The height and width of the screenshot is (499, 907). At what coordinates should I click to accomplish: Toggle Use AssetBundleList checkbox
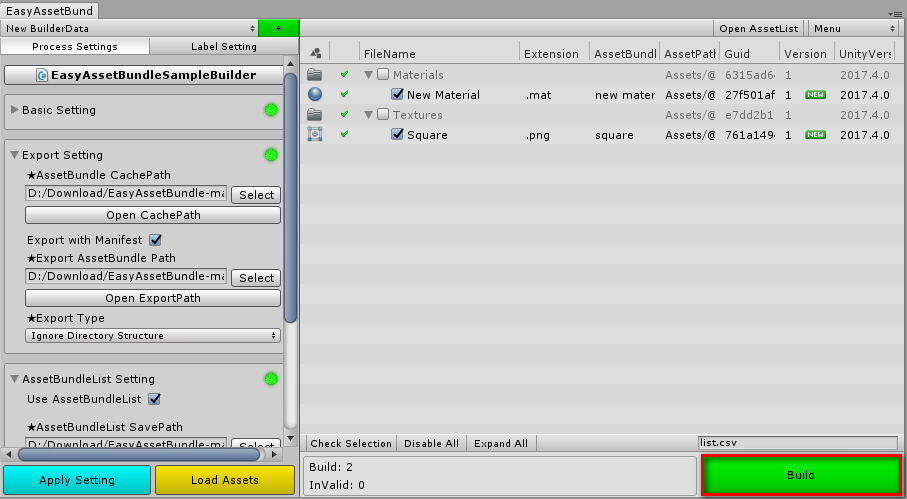[154, 399]
